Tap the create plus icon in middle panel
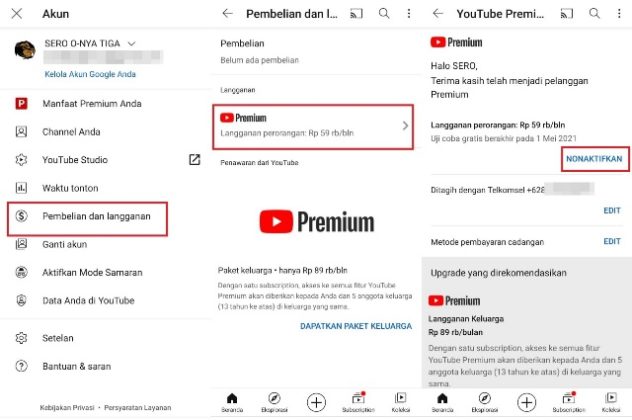The image size is (632, 420). pos(316,402)
